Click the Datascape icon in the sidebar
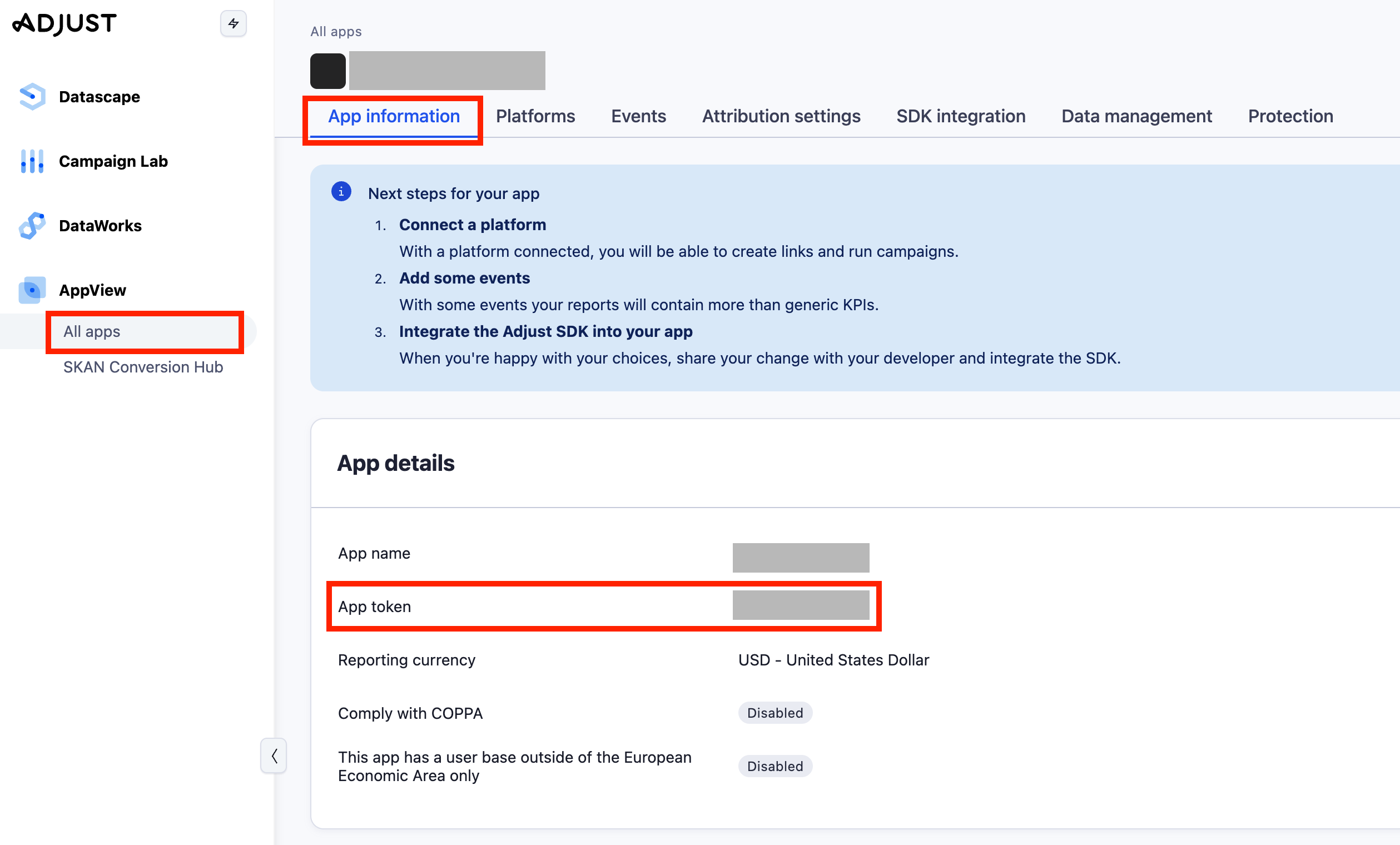This screenshot has height=845, width=1400. tap(32, 97)
